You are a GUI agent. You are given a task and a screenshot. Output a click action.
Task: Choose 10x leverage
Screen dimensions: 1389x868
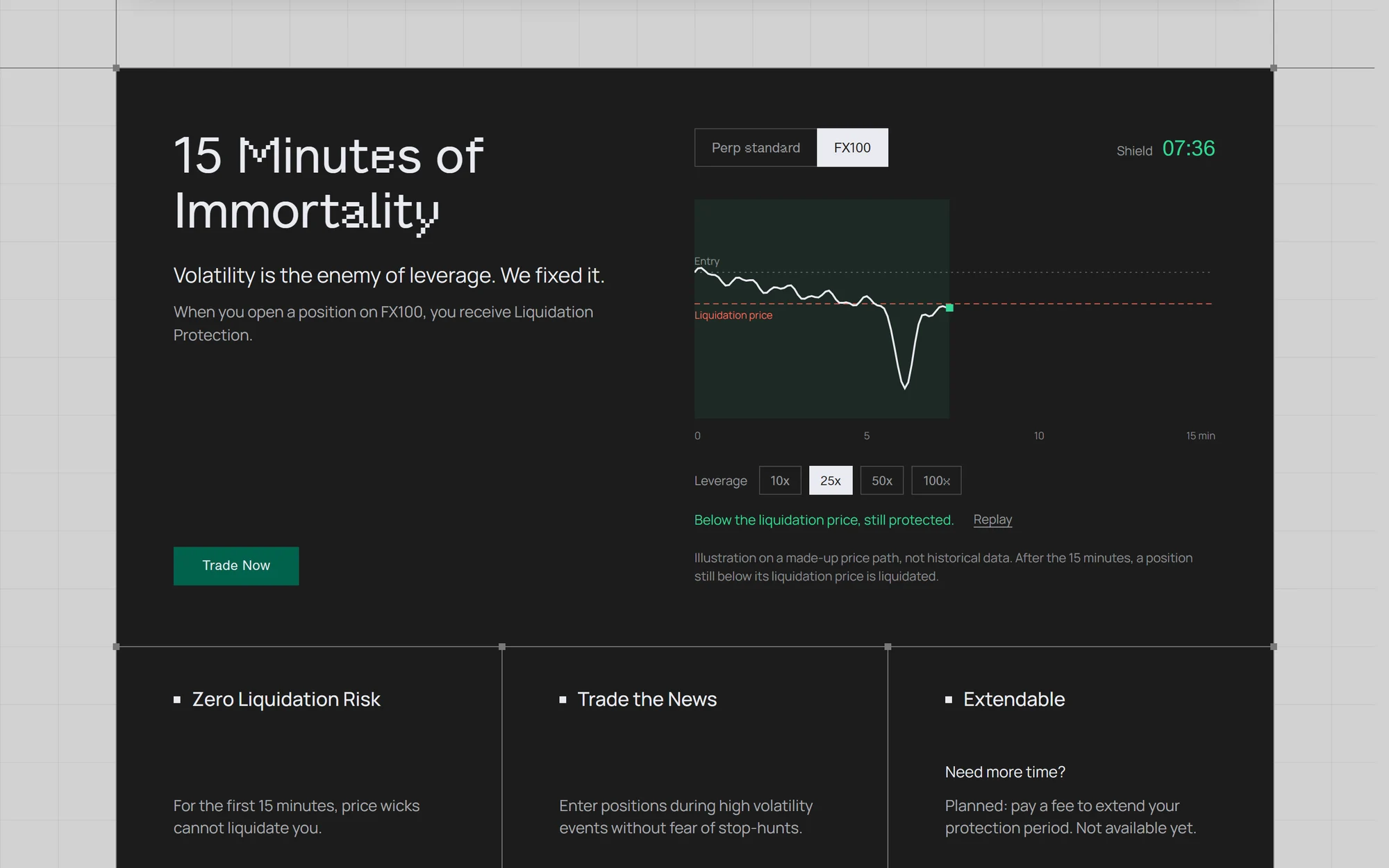[x=780, y=481]
